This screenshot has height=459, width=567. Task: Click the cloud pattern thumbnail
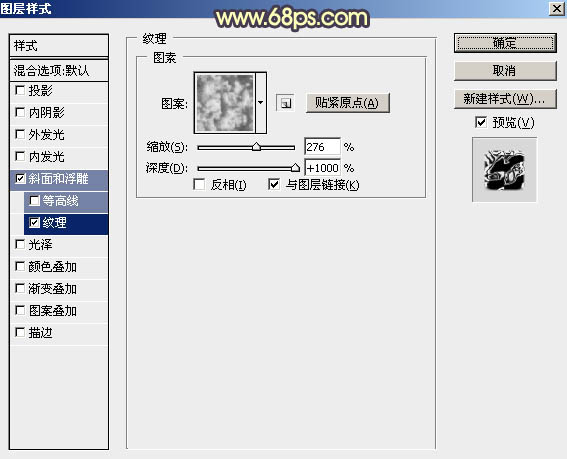(x=225, y=103)
